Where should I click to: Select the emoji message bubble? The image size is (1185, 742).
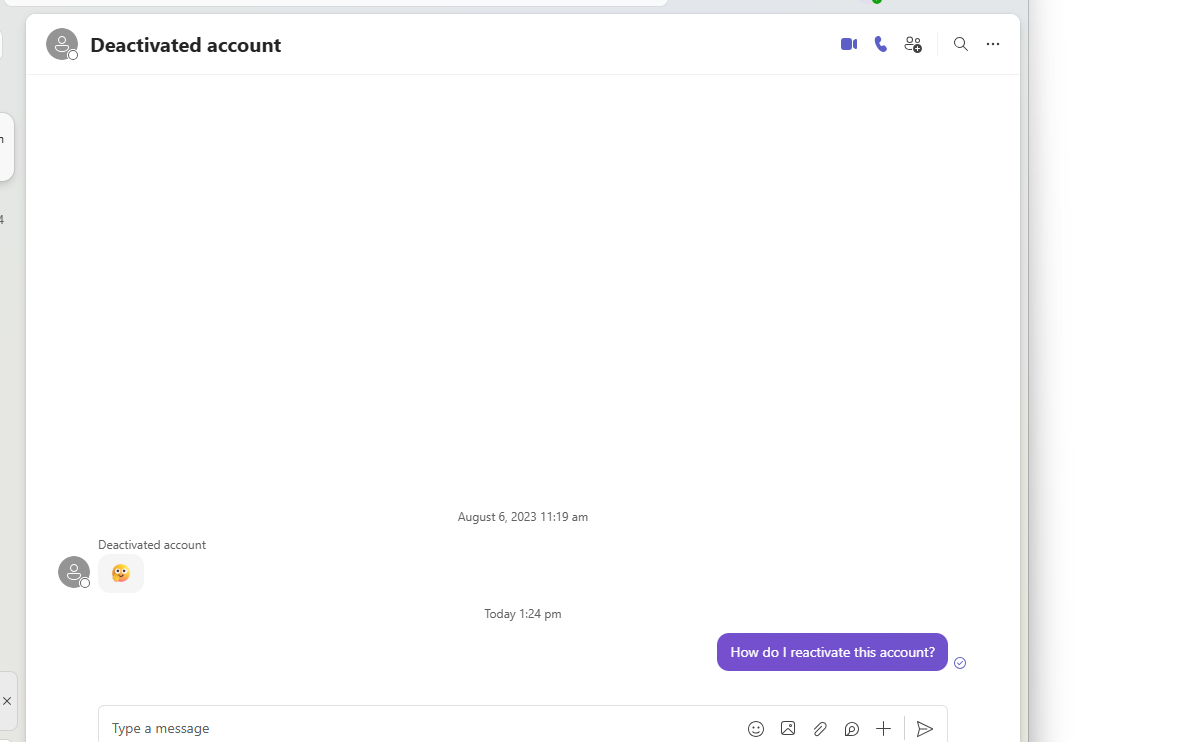coord(121,574)
